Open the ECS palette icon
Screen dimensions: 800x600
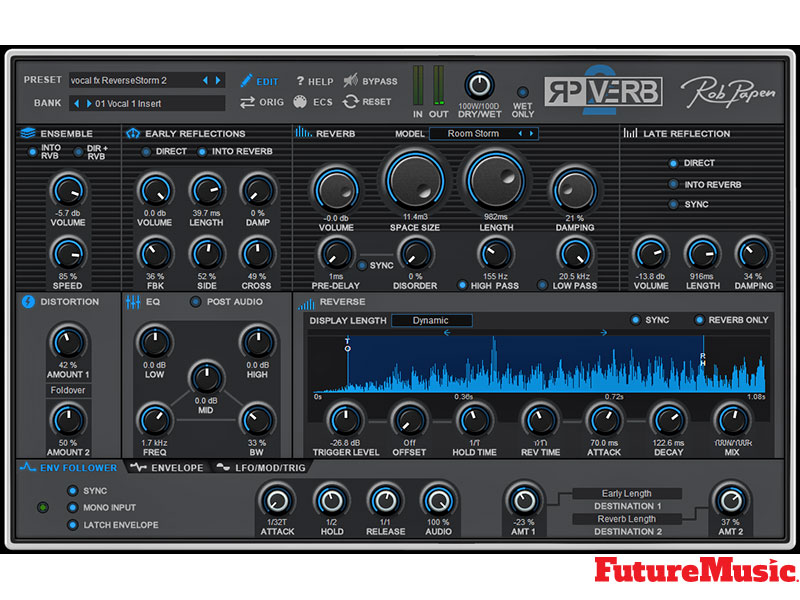coord(300,102)
